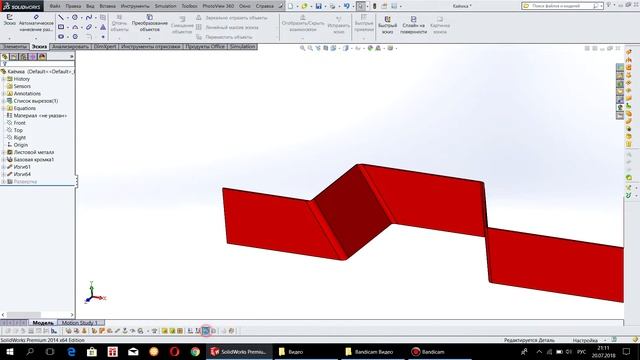Click the Эскиз sketch button in ribbon

[9, 20]
